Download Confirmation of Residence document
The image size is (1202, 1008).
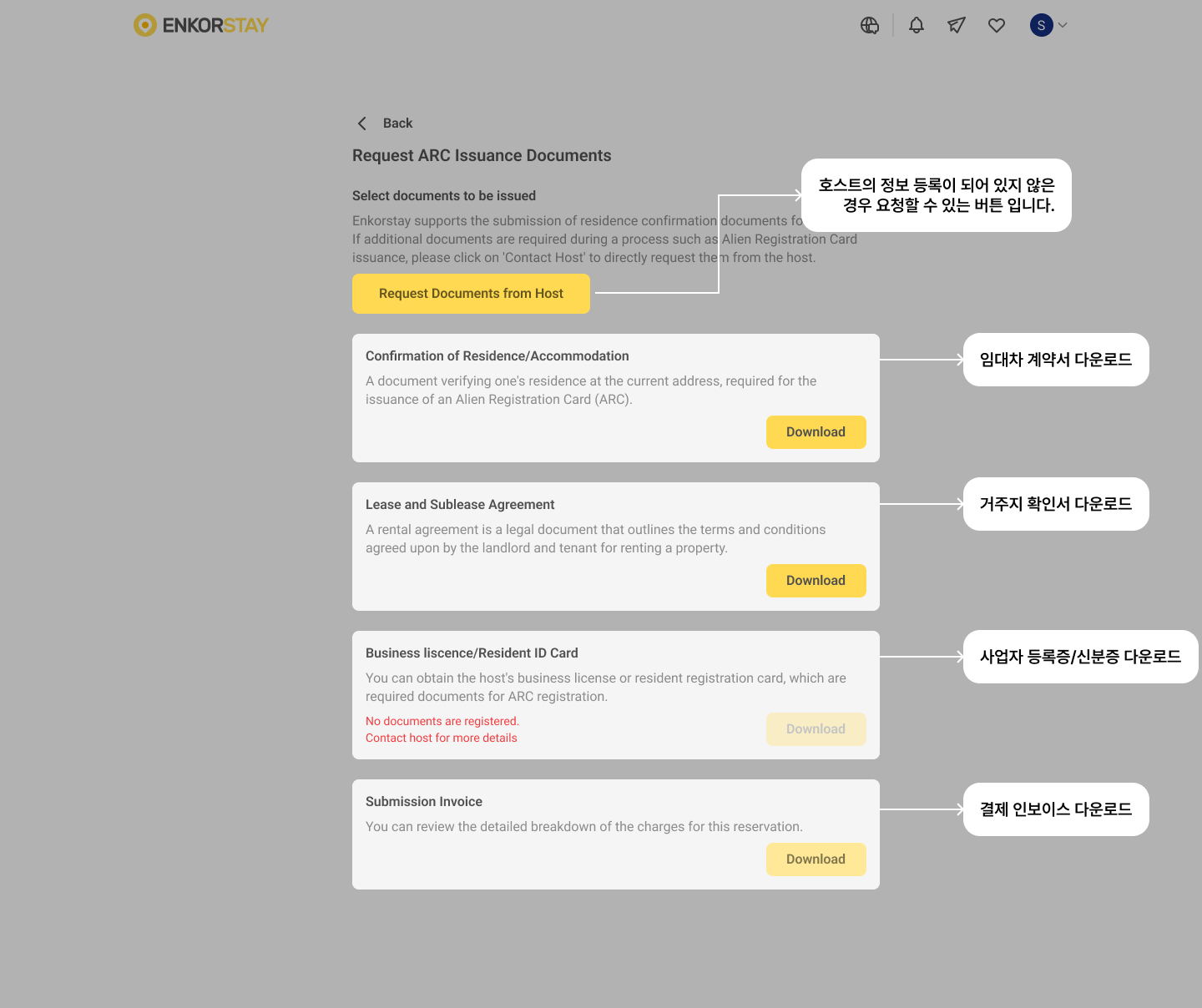click(x=816, y=432)
